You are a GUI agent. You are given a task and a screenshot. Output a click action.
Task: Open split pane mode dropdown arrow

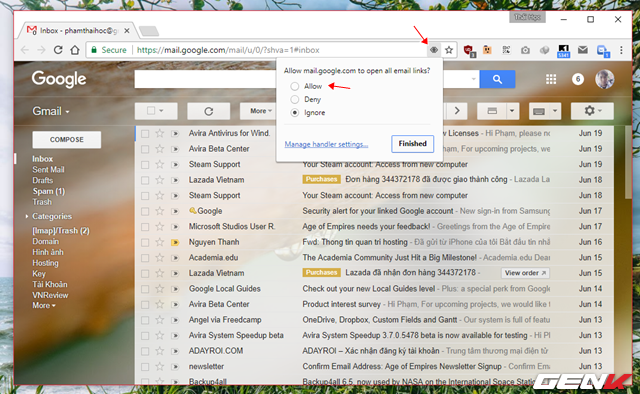(512, 111)
